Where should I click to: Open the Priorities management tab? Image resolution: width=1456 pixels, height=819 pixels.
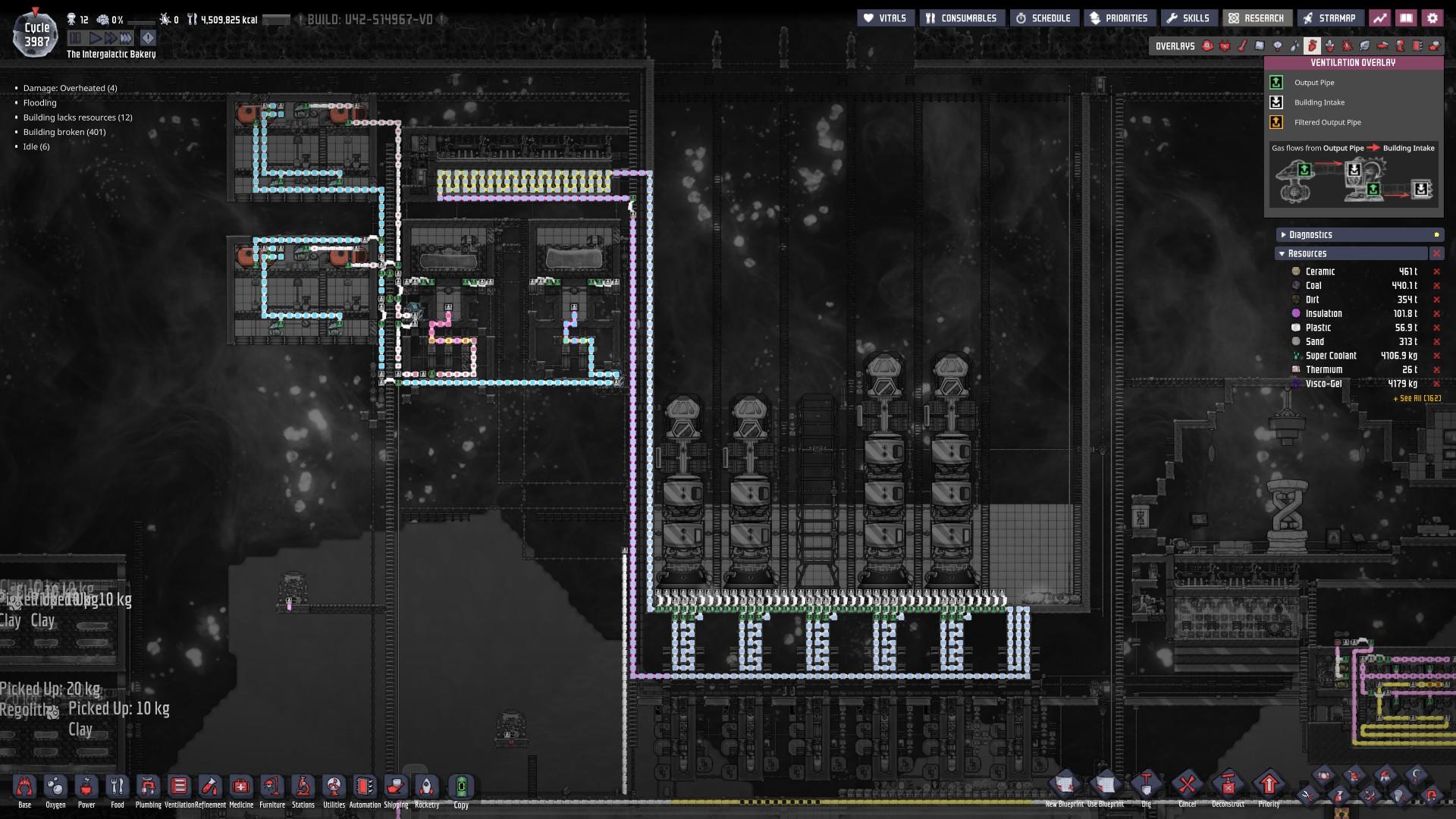[x=1119, y=18]
